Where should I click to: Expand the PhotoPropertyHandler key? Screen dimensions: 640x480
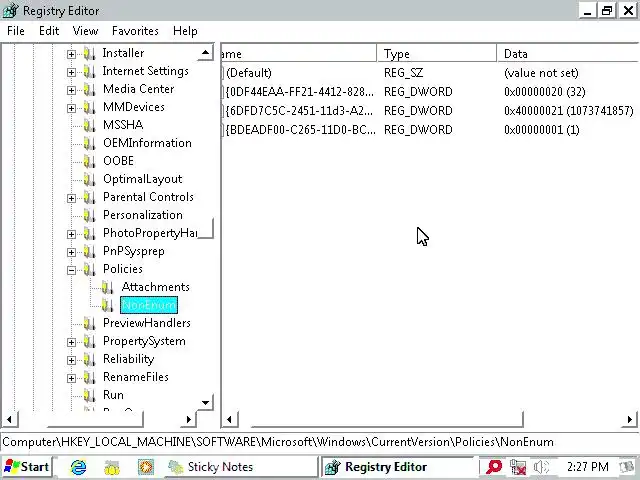[71, 234]
